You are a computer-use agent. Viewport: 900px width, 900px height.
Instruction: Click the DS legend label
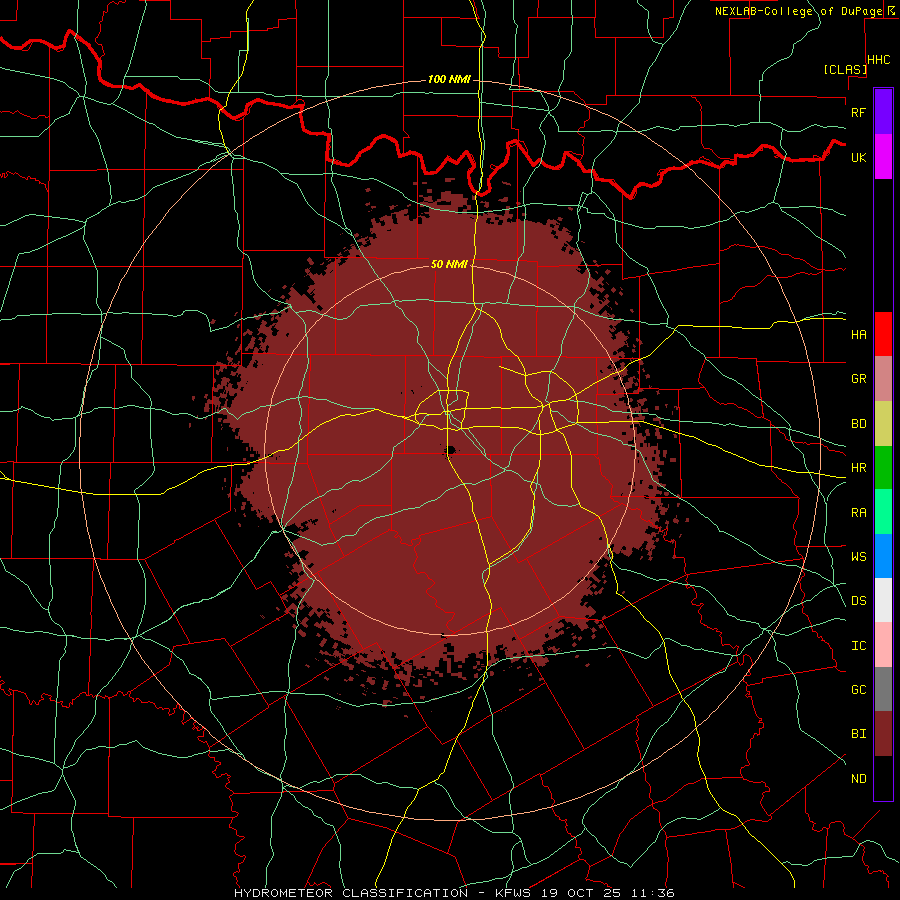tap(858, 601)
